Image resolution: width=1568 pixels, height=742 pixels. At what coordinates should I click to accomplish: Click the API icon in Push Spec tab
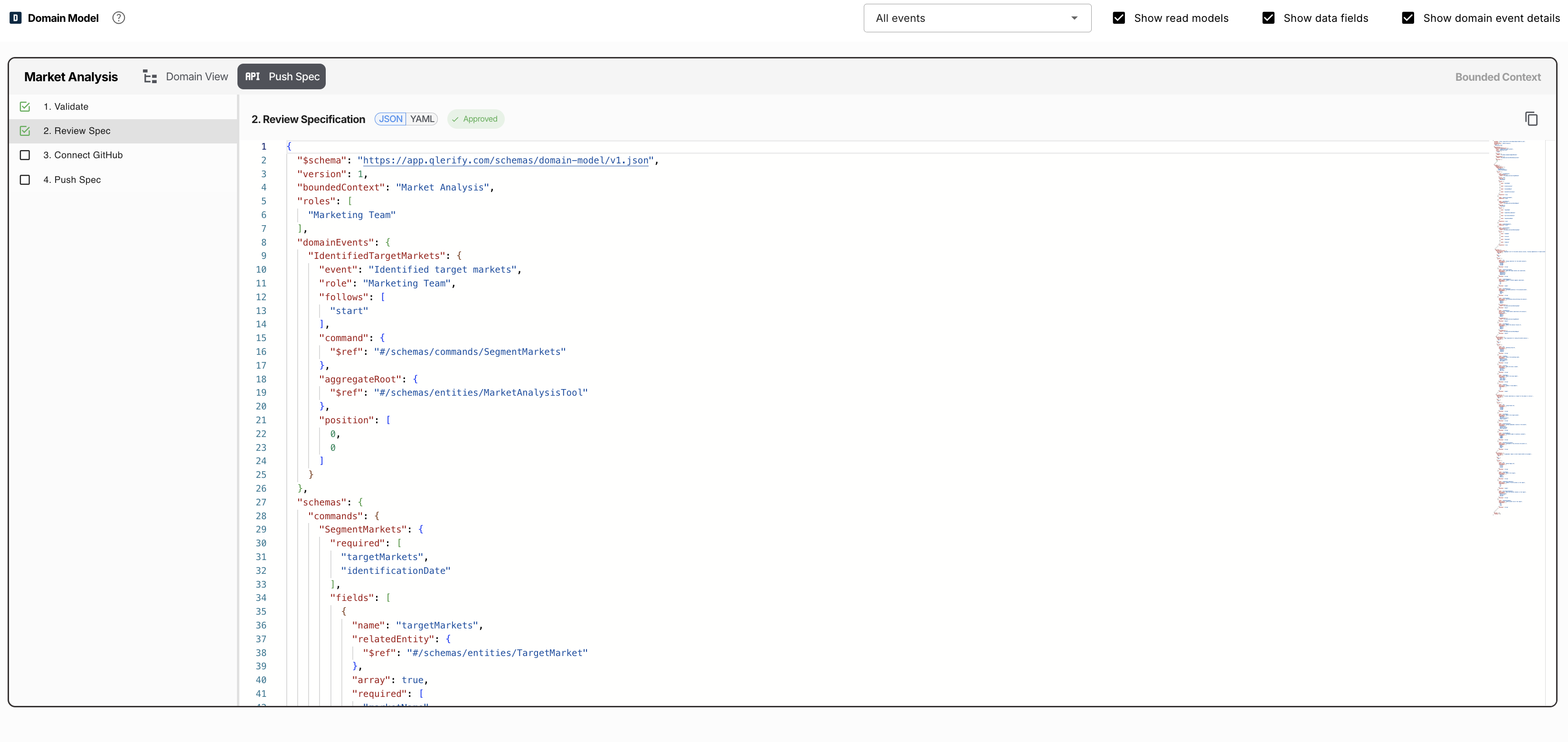pos(253,76)
